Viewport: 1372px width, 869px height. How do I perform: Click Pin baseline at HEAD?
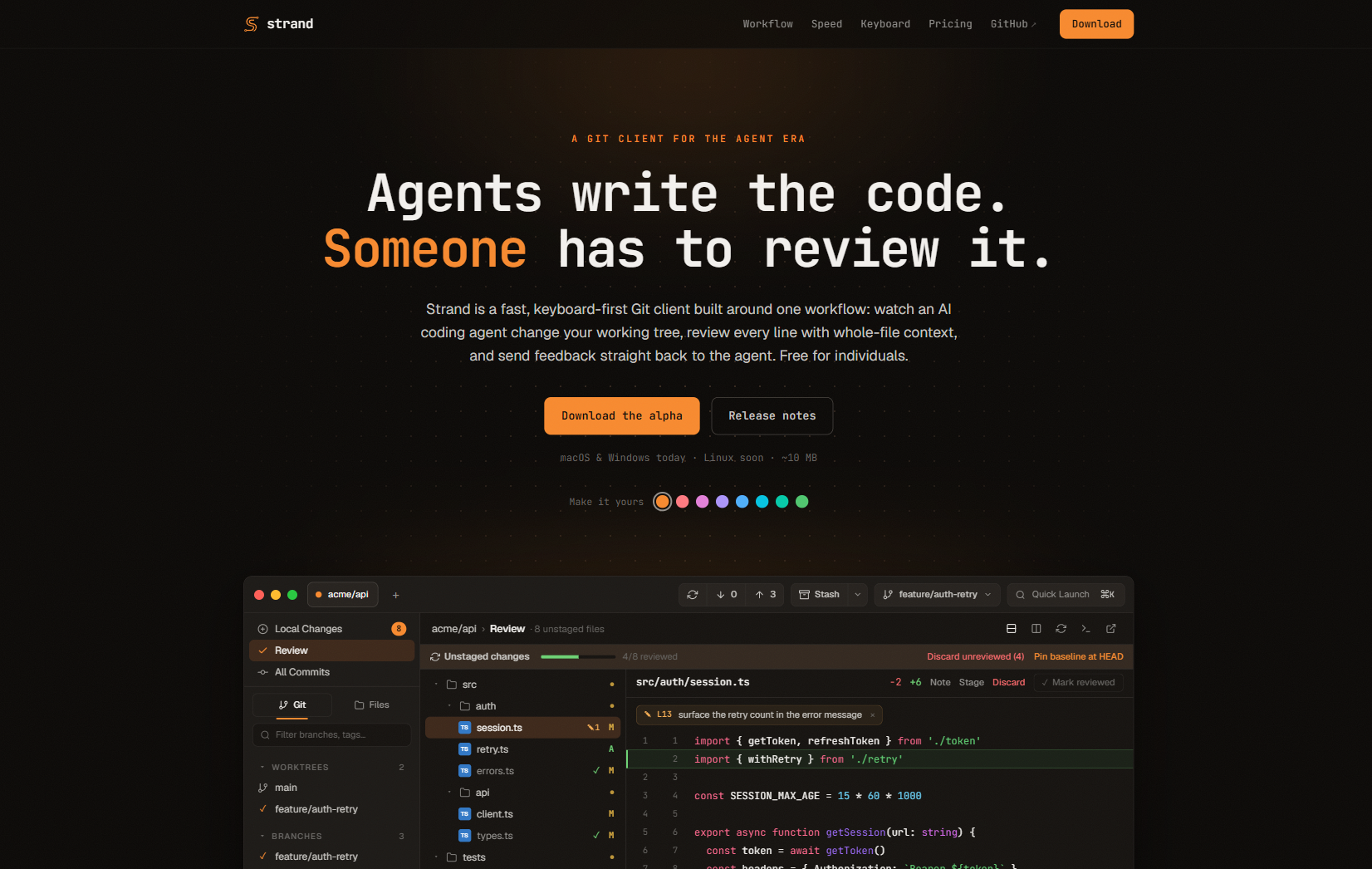coord(1078,657)
